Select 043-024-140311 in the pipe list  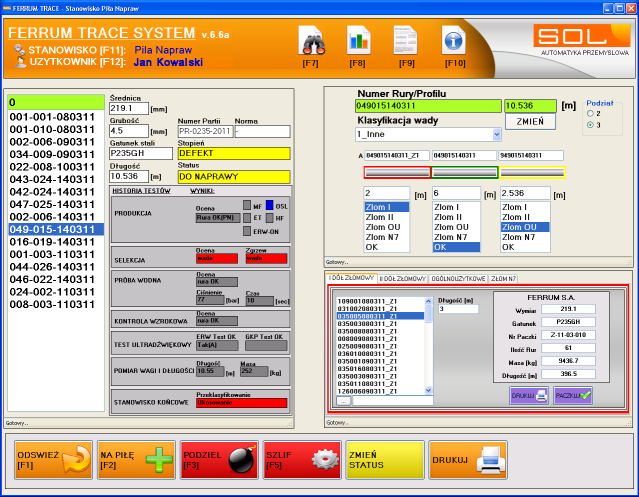(56, 179)
